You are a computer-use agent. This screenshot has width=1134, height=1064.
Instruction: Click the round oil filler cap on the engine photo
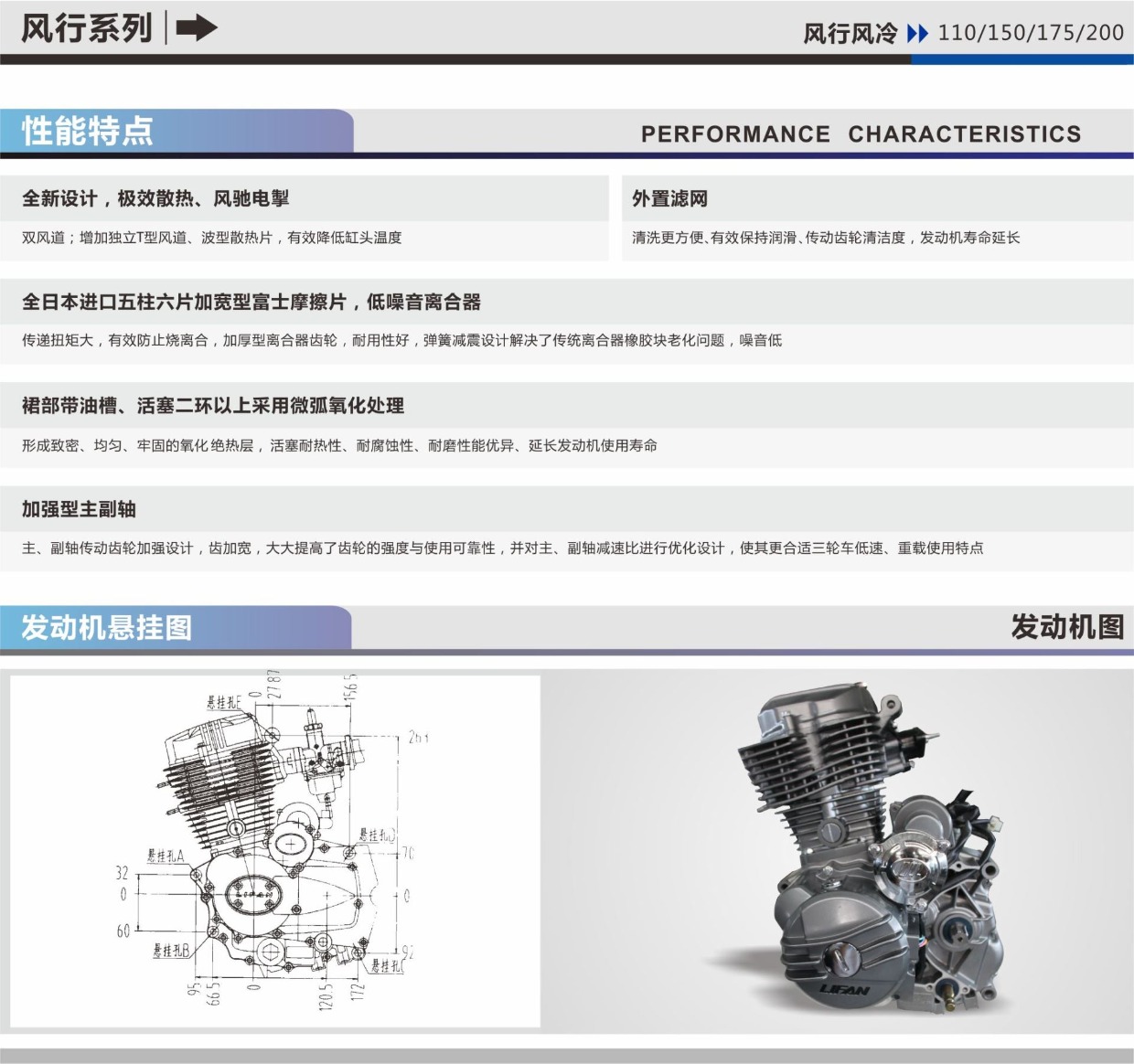(x=842, y=958)
